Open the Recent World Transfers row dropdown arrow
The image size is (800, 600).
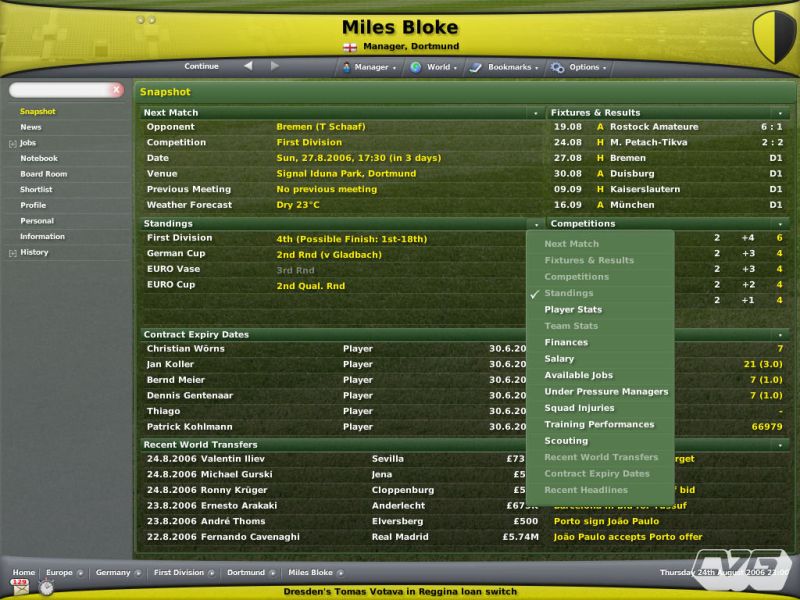(x=780, y=445)
